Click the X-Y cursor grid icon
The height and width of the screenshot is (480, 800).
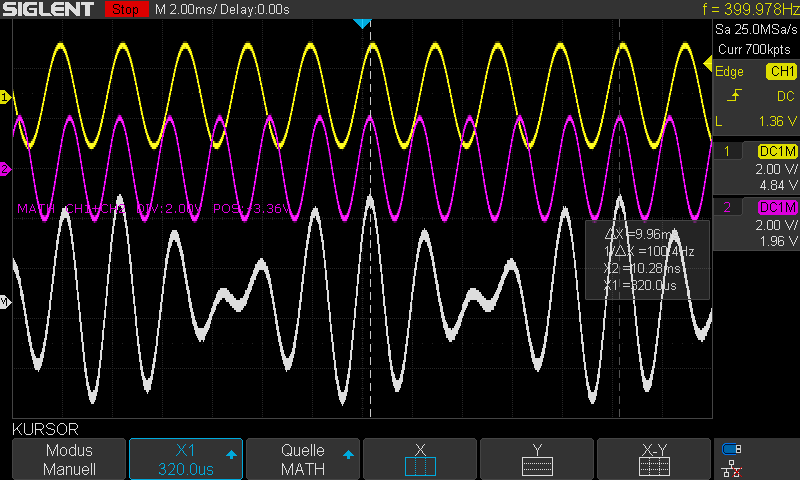[x=654, y=466]
